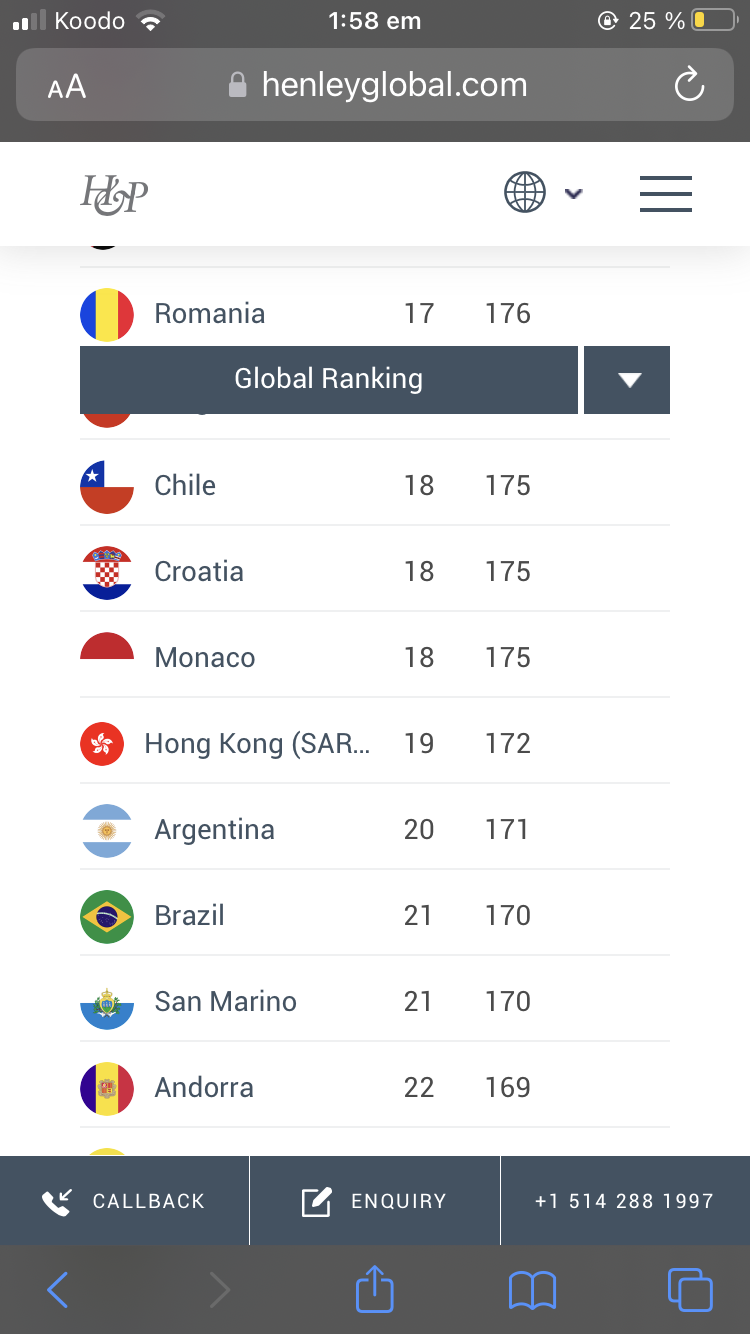Image resolution: width=750 pixels, height=1334 pixels.
Task: Open Safari reader text size options
Action: tap(67, 87)
